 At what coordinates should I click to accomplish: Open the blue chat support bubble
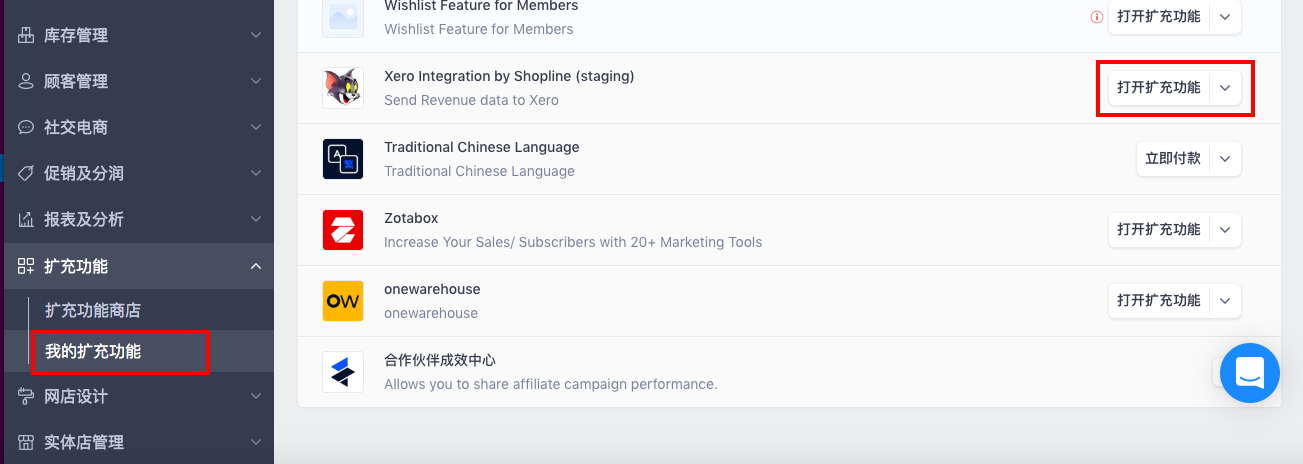coord(1250,373)
